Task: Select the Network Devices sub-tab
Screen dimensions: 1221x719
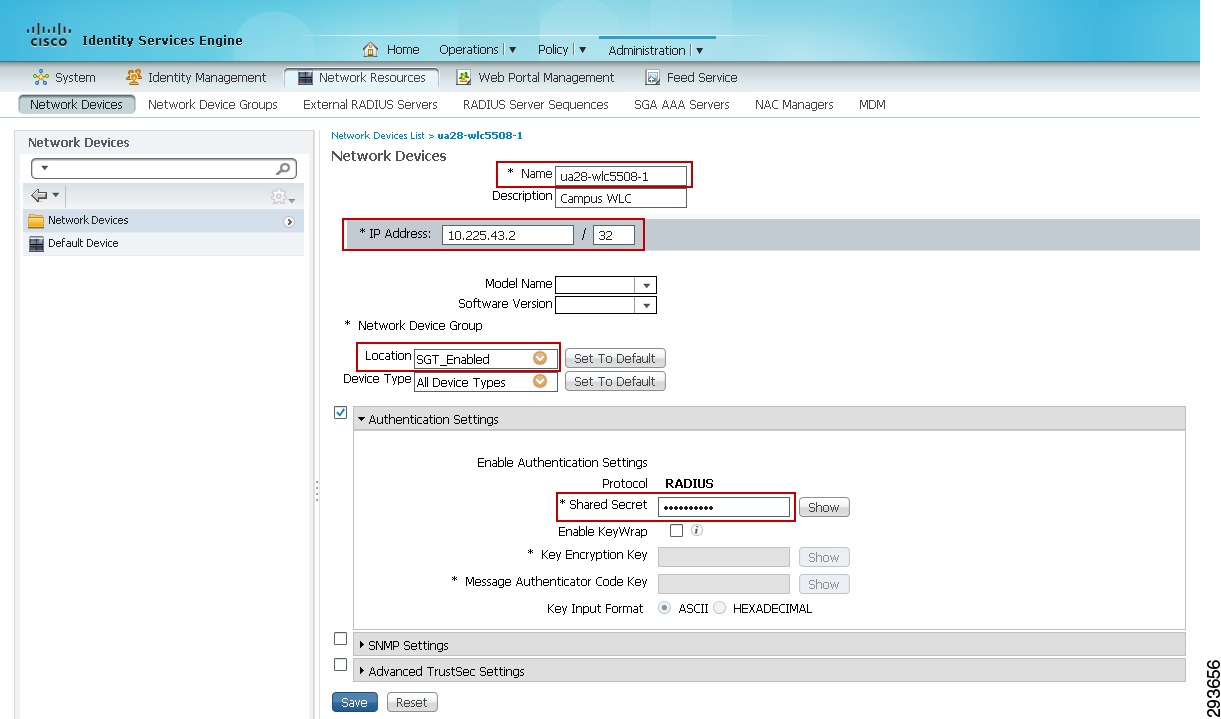Action: point(76,104)
